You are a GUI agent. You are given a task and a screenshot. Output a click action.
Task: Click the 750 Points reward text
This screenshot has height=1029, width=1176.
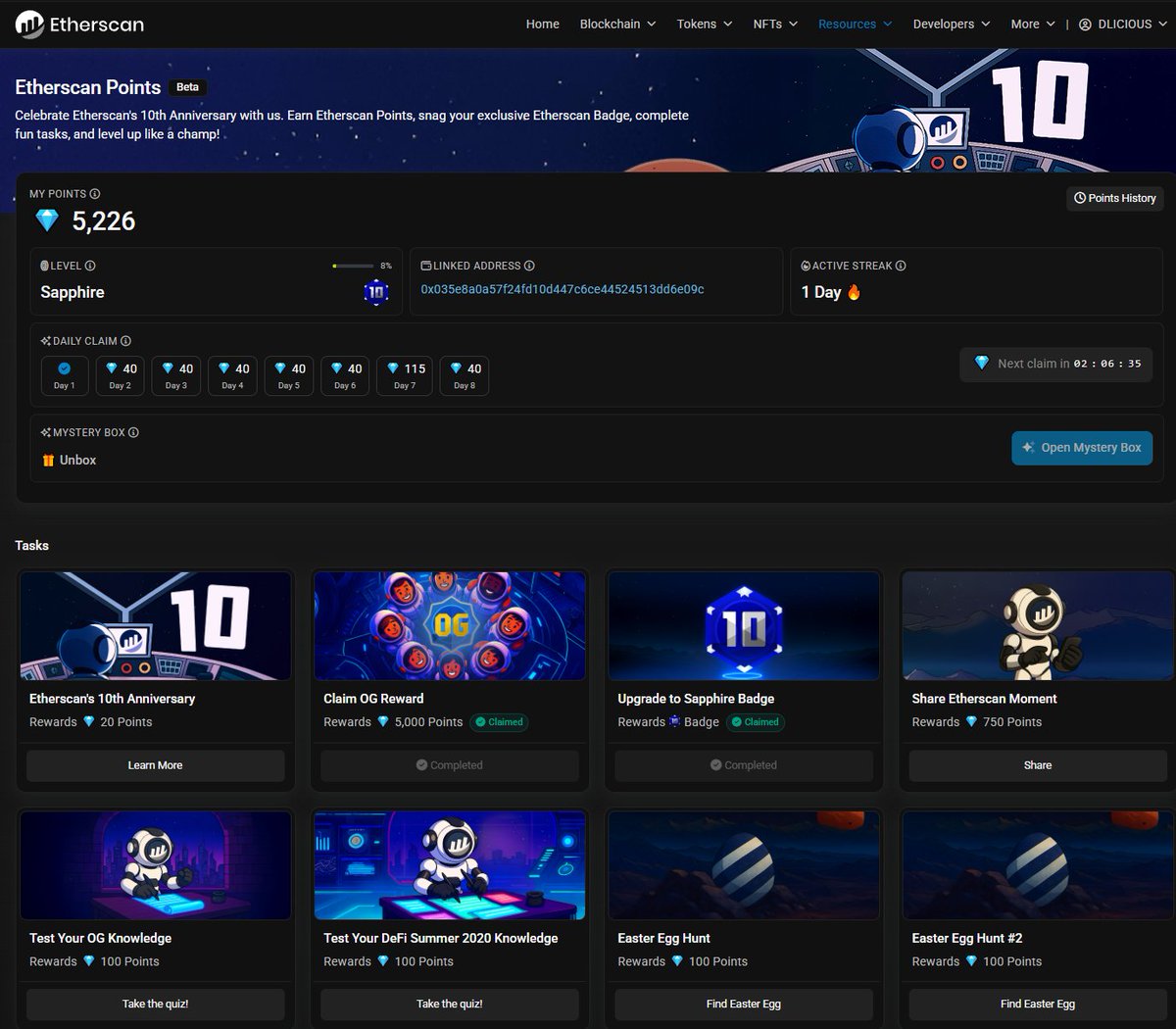pos(1012,722)
